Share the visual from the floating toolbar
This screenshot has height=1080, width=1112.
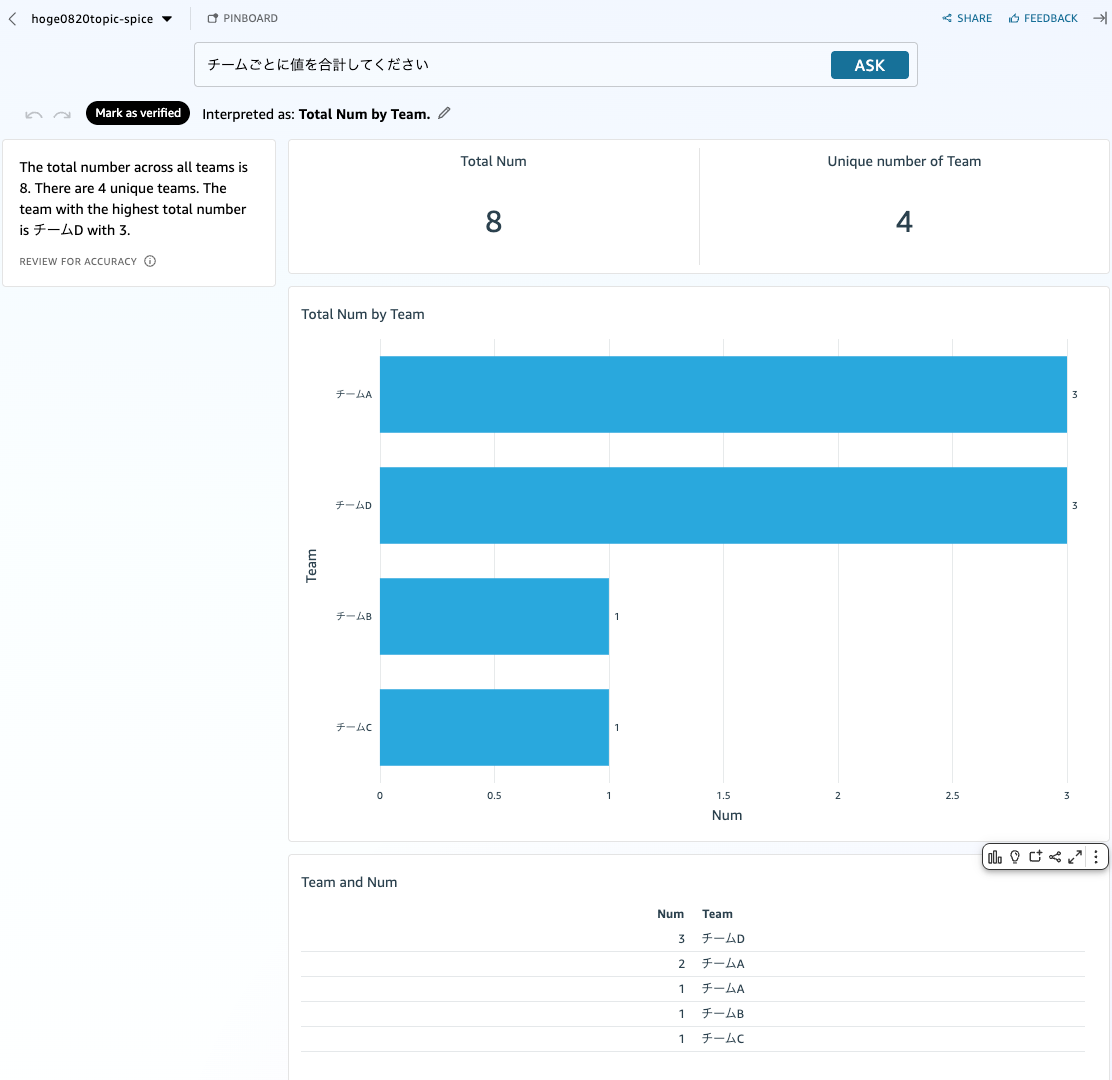[1055, 857]
